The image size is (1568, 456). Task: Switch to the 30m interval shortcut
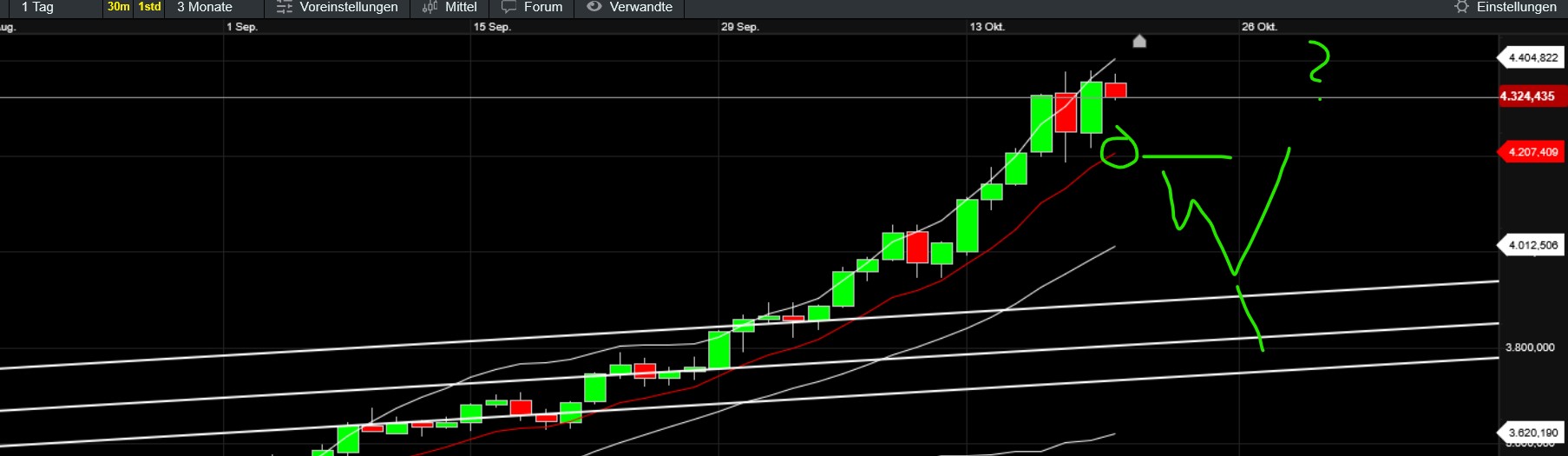pyautogui.click(x=119, y=7)
